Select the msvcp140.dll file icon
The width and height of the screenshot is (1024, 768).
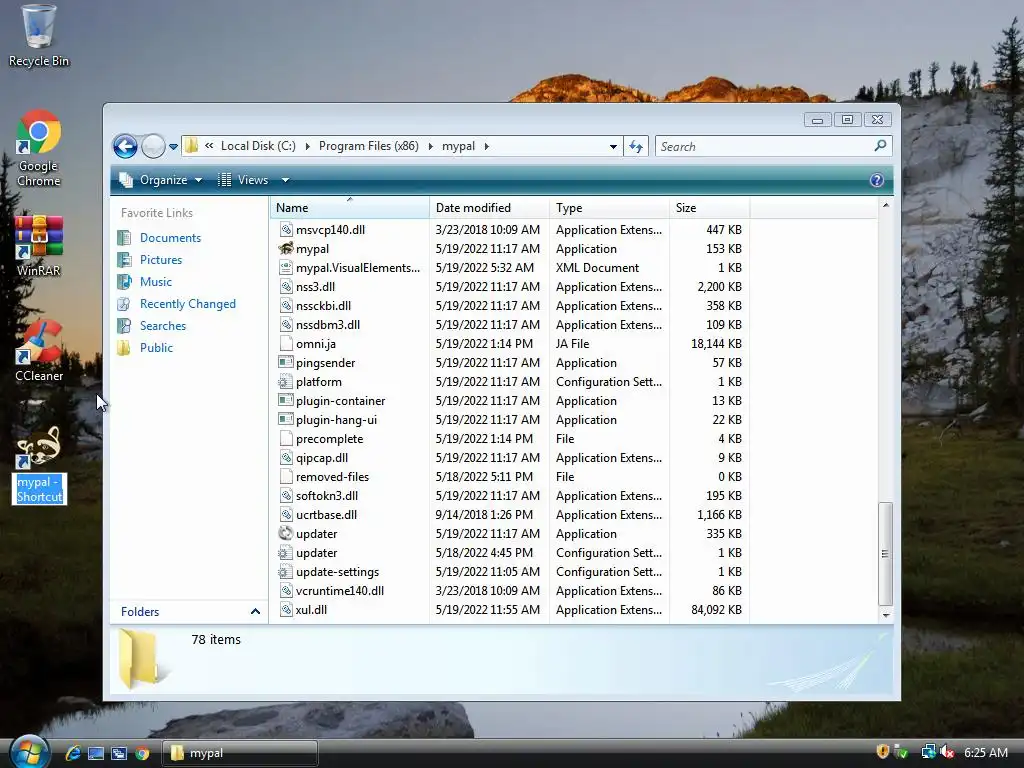point(285,230)
